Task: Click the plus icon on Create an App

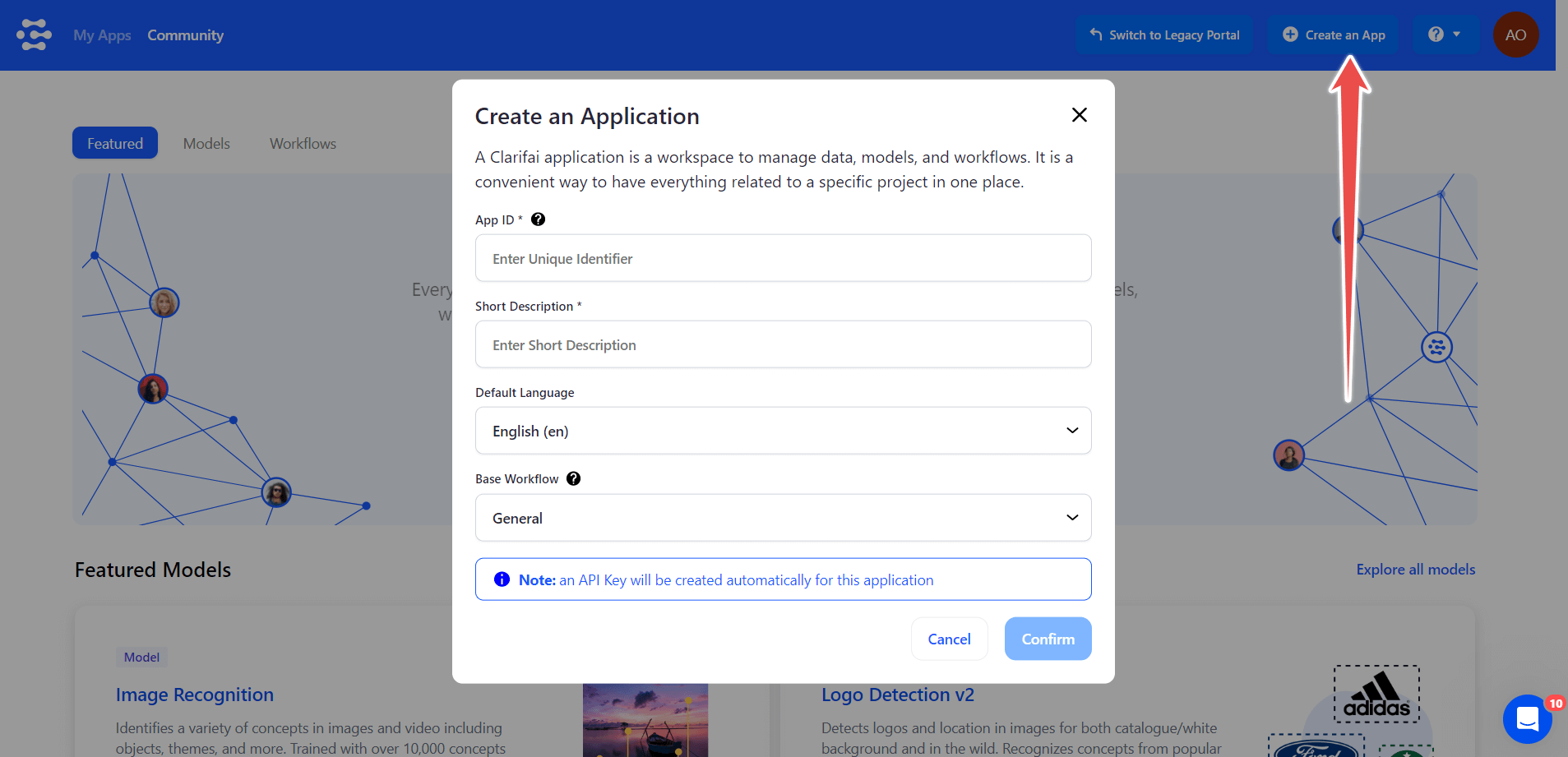Action: pos(1291,35)
